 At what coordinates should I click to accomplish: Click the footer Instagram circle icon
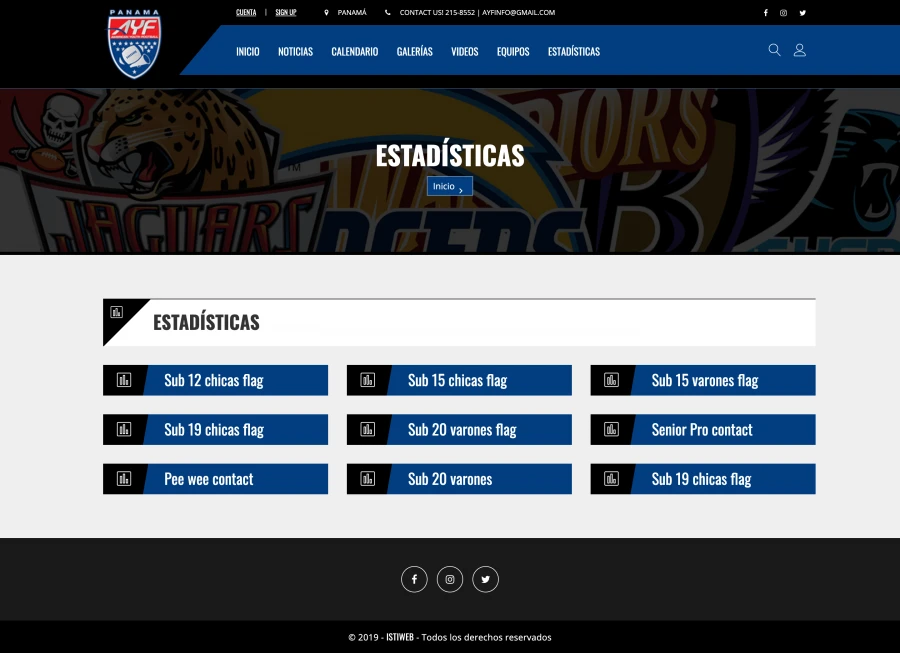click(x=450, y=580)
